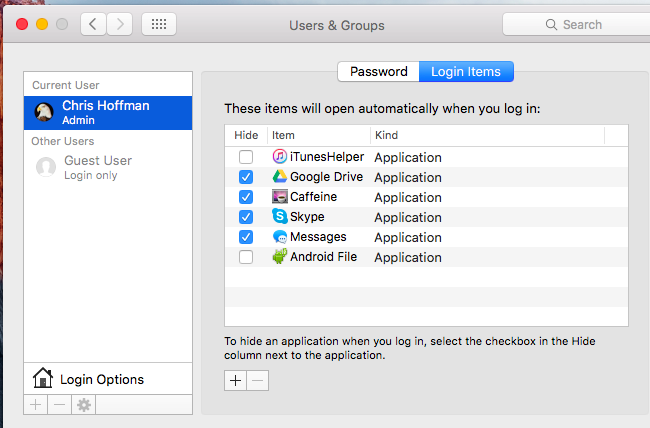Uncheck Hide checkbox for Google Drive
Image resolution: width=650 pixels, height=428 pixels.
246,177
